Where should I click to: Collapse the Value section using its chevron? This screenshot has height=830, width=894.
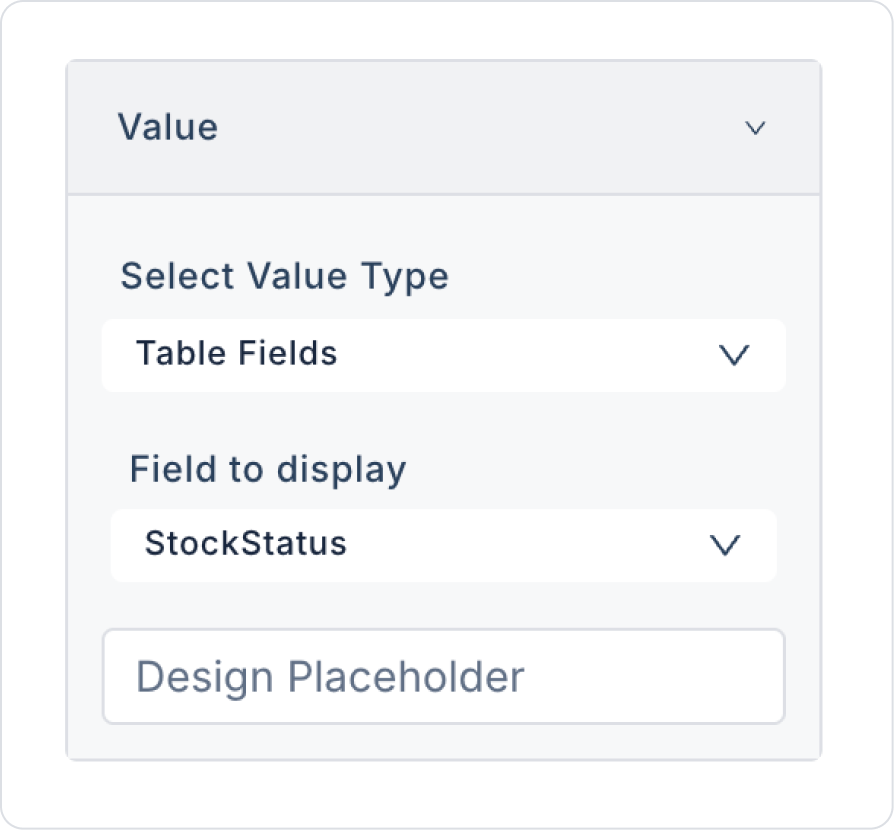[755, 128]
